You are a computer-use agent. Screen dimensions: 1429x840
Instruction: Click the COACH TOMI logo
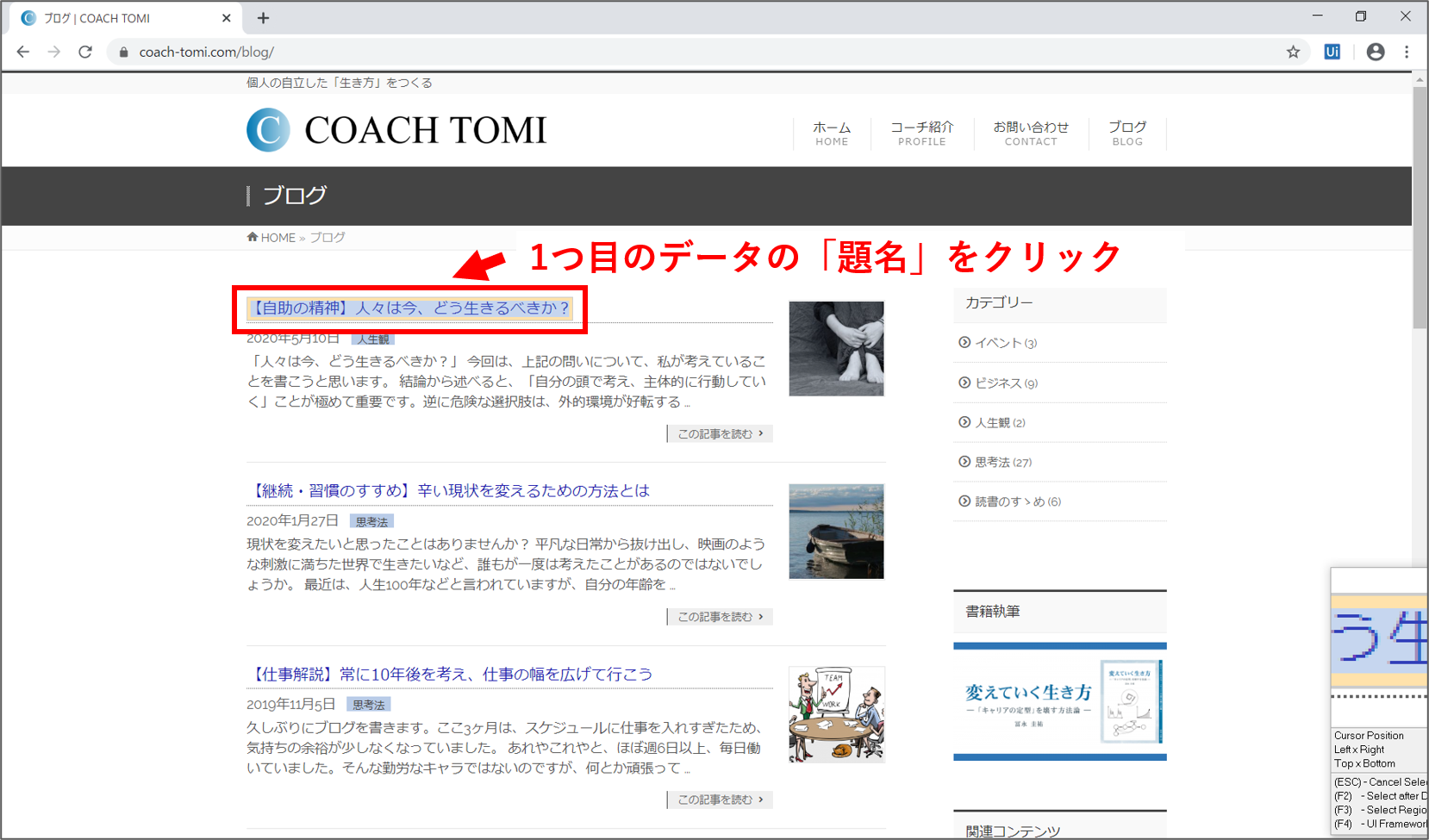(x=396, y=130)
